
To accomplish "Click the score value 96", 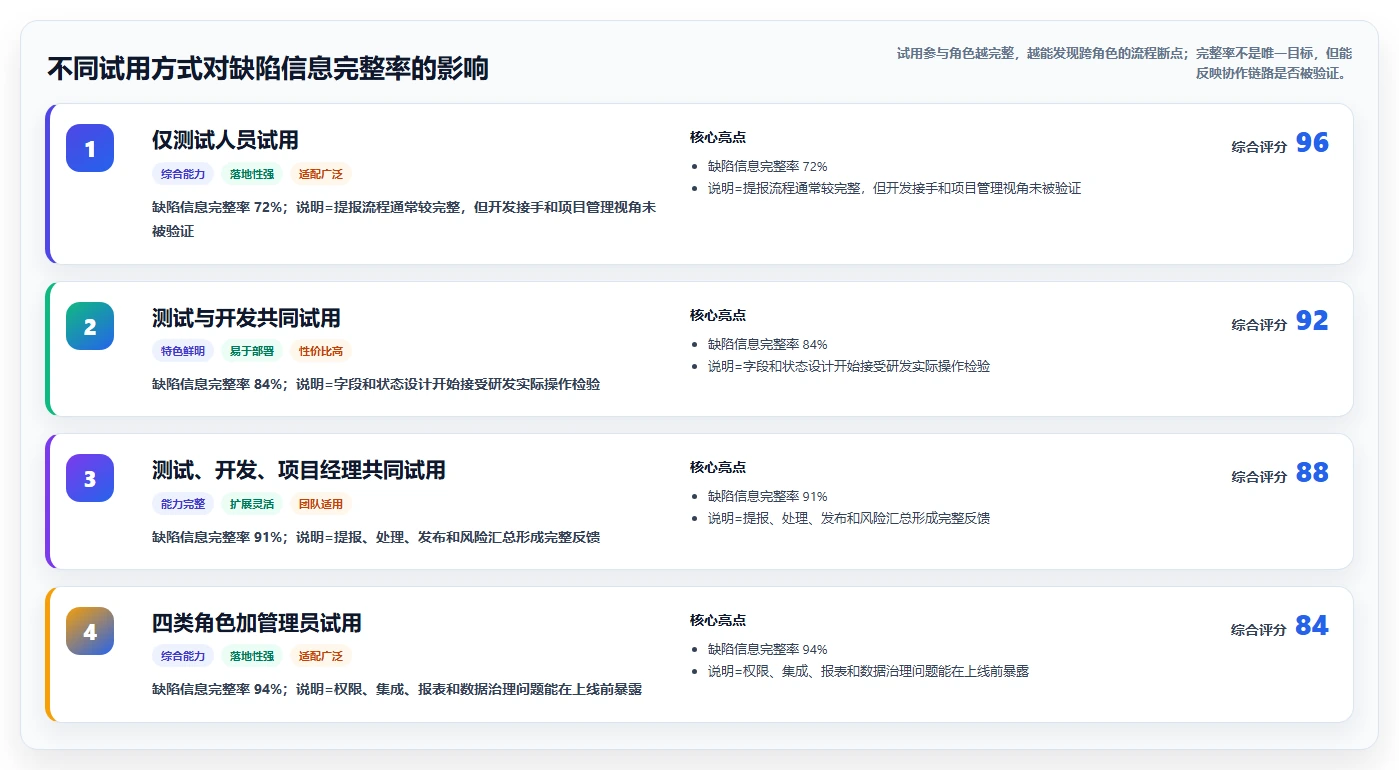I will (1312, 143).
